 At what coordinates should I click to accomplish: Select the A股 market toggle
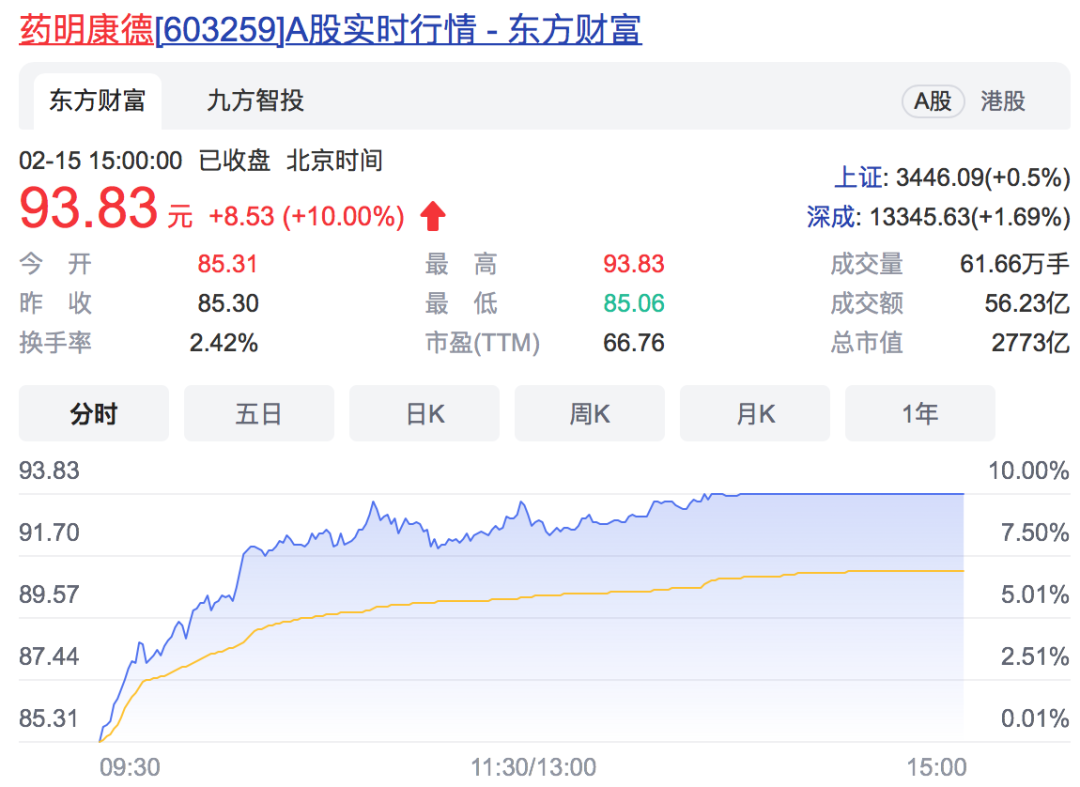tap(932, 101)
